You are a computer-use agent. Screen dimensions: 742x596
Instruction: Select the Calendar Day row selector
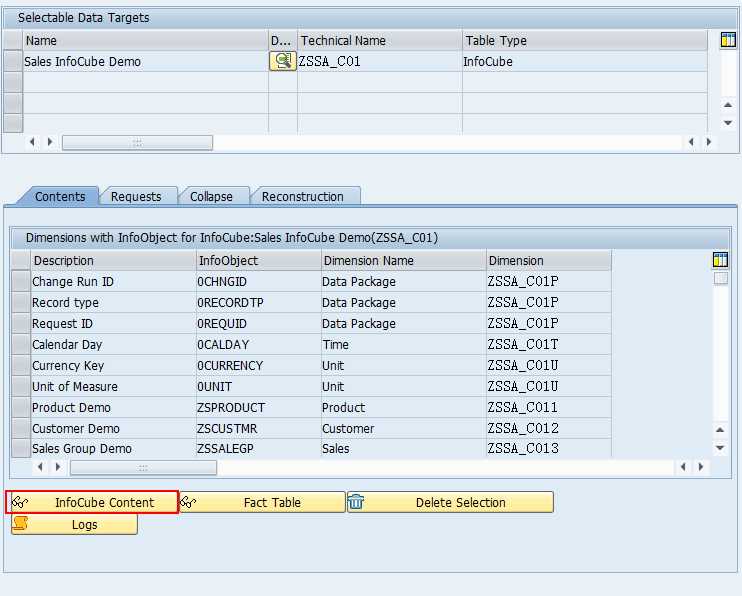21,344
